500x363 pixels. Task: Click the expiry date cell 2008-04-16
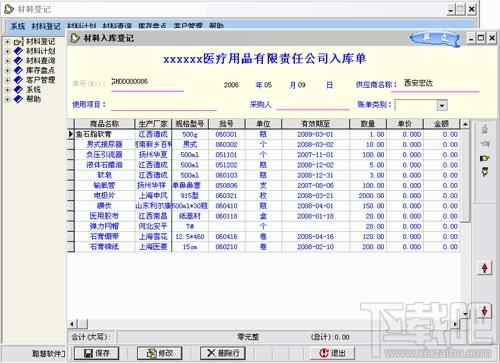[x=315, y=237]
